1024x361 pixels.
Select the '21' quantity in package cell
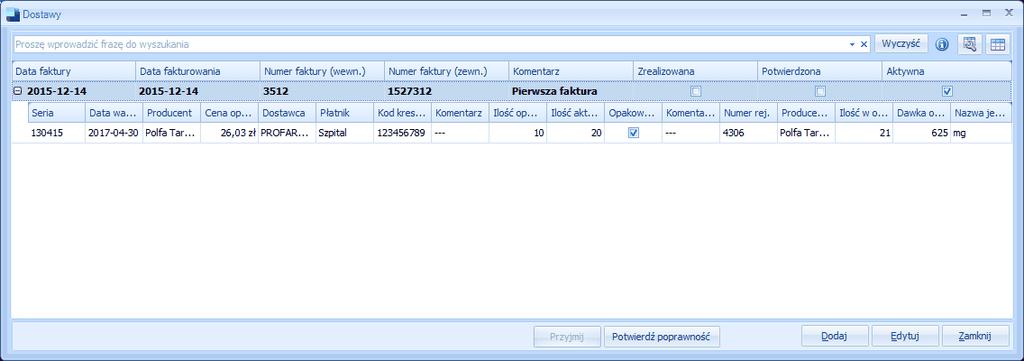pos(863,133)
